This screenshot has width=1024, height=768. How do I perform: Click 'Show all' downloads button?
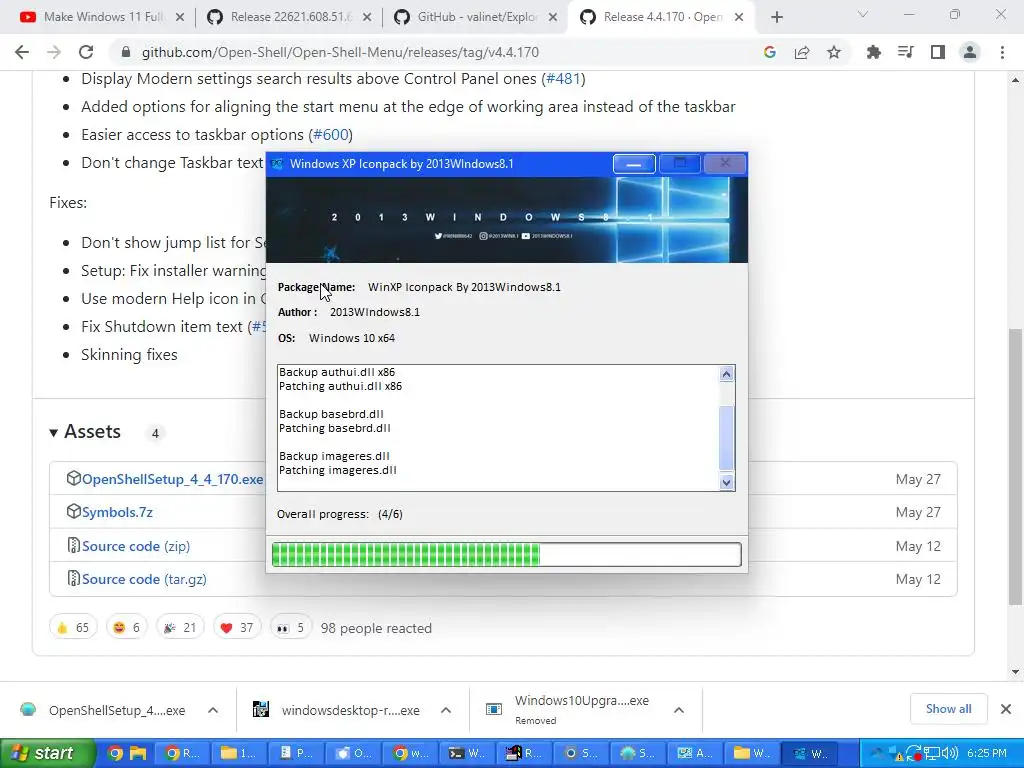(948, 709)
